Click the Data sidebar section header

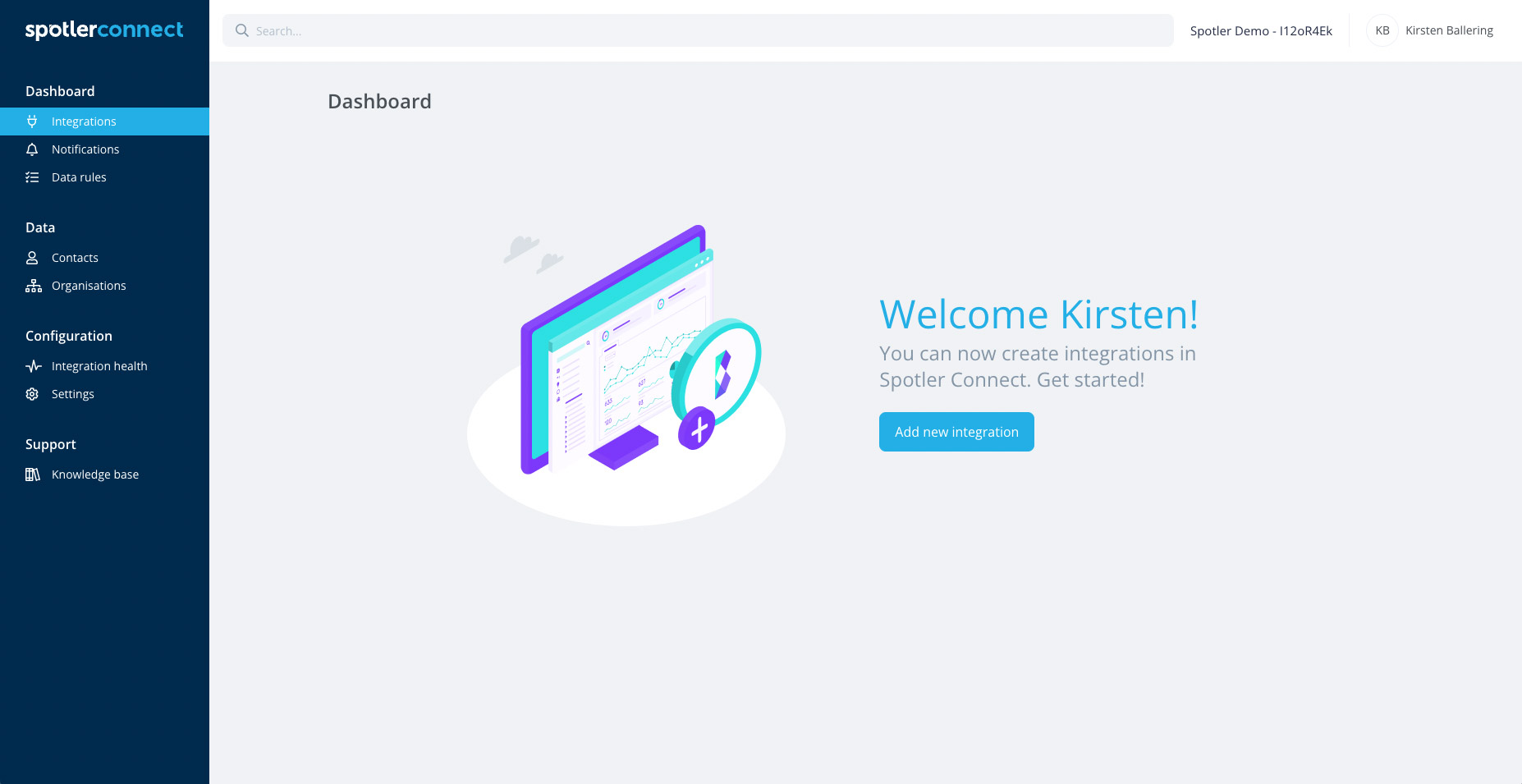[x=40, y=227]
